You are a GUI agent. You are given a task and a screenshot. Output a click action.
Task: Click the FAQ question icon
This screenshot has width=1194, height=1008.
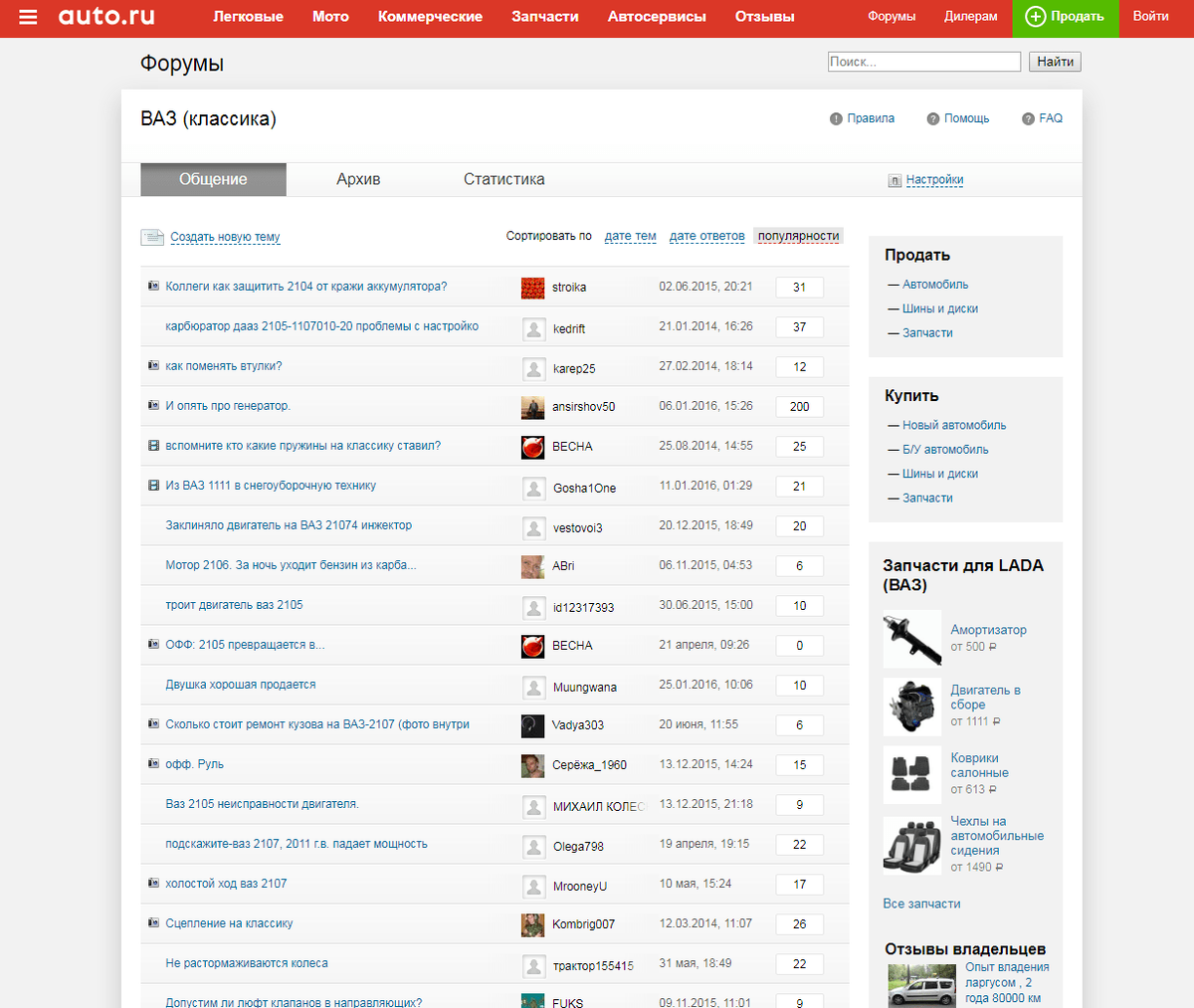point(1028,118)
